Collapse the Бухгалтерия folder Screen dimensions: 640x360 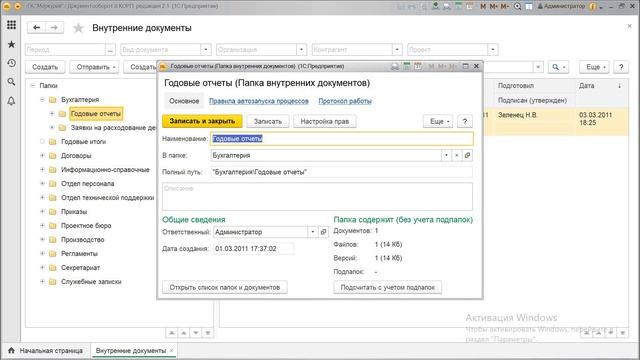coord(42,100)
